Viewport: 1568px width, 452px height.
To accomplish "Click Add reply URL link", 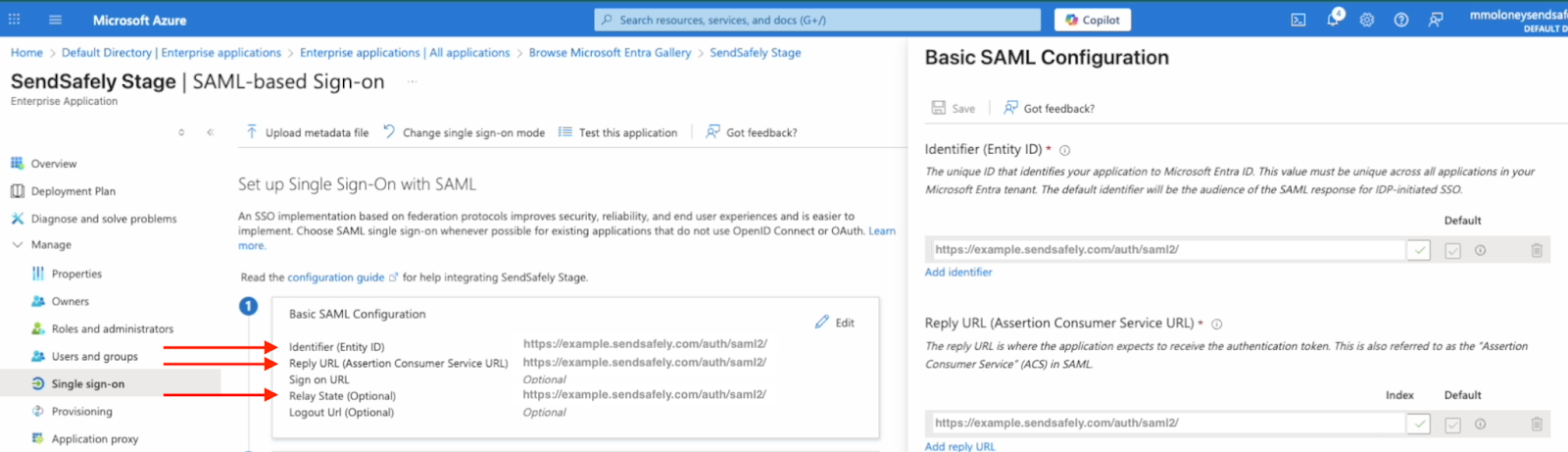I will pos(959,446).
